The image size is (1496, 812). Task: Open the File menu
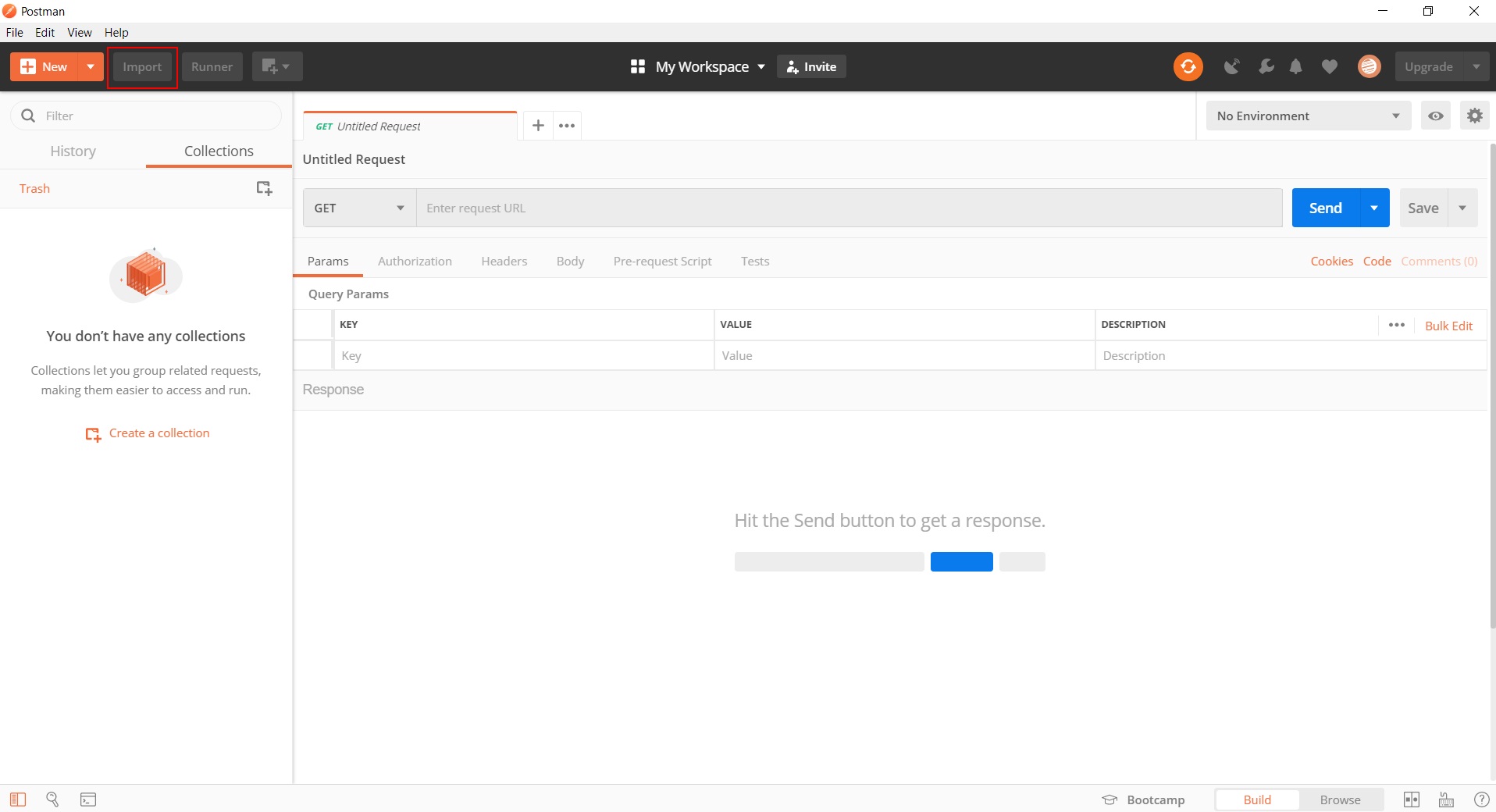coord(15,32)
